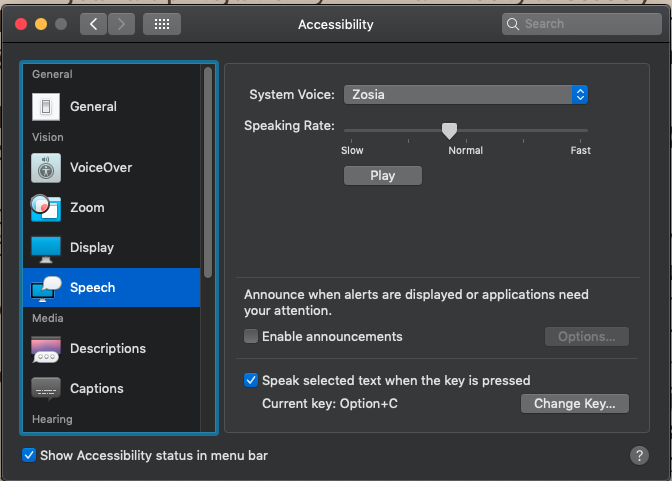
Task: Click the help question mark icon
Action: click(x=640, y=456)
